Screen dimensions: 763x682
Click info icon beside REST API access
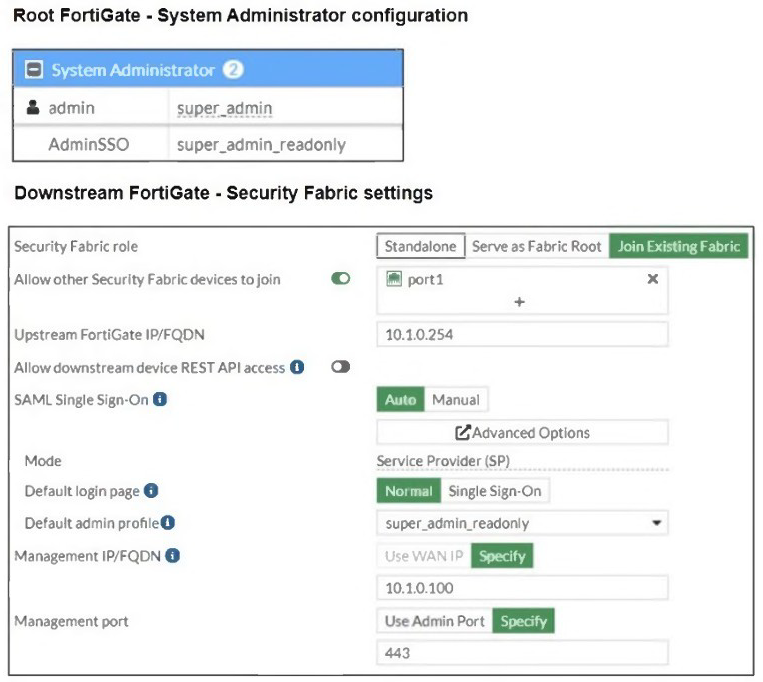[297, 368]
